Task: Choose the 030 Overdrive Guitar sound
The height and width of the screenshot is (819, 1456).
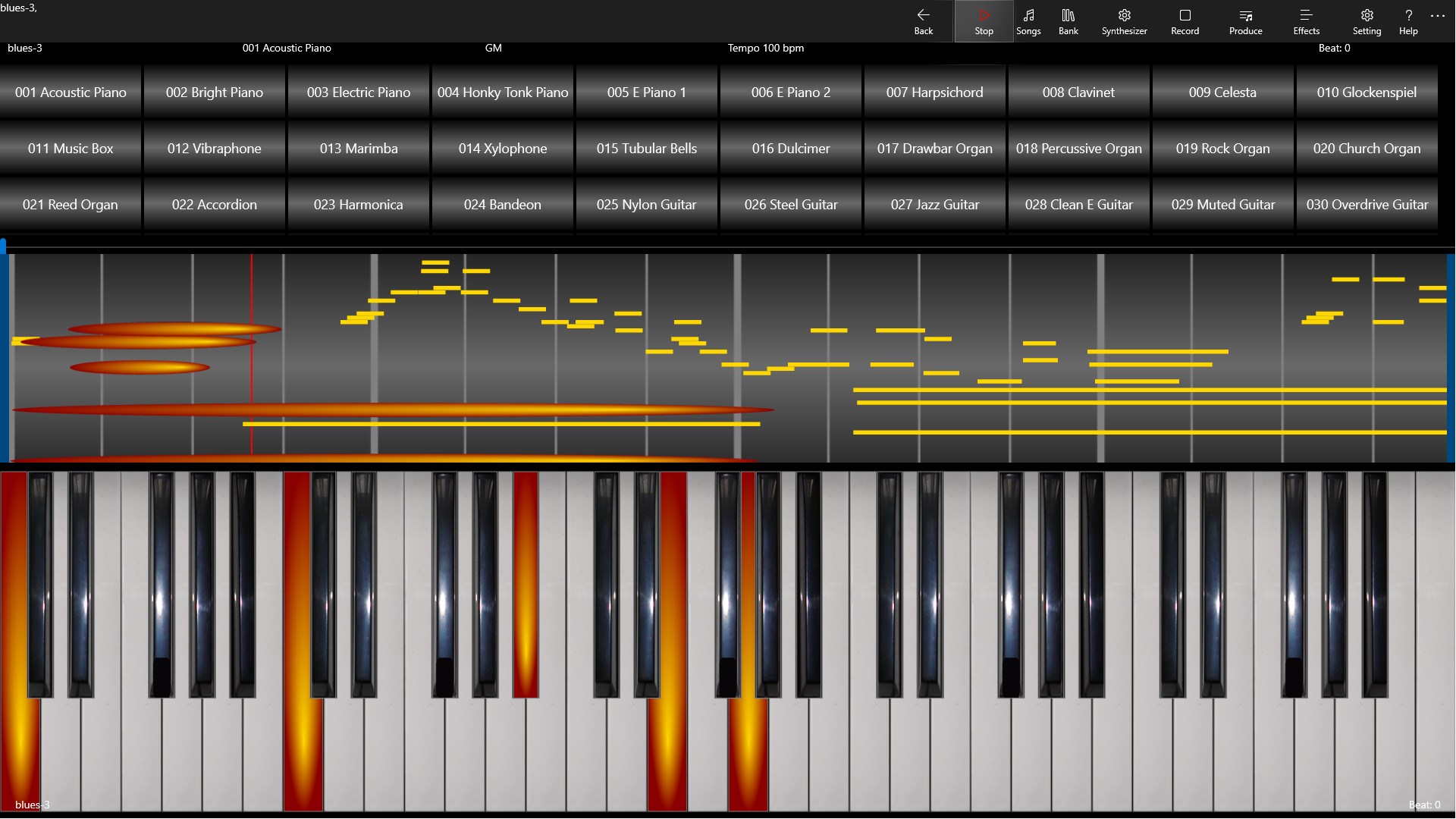Action: tap(1367, 204)
